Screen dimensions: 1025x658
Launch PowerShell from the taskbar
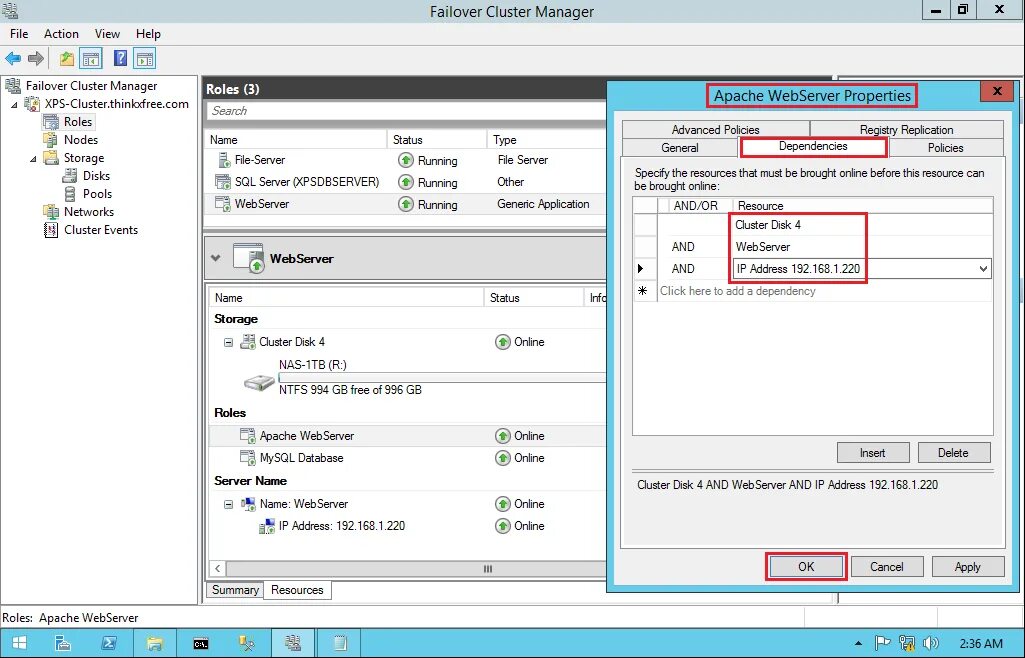coord(109,643)
